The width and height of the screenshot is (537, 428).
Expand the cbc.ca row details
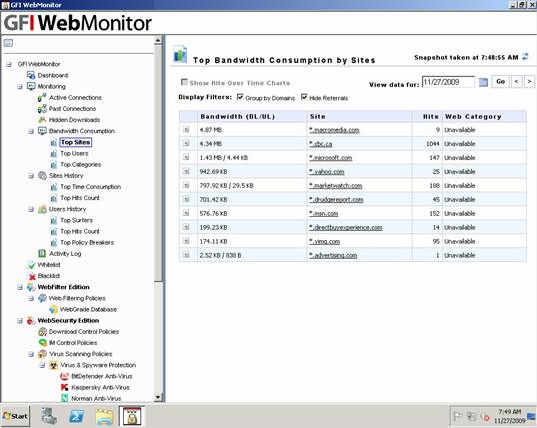(x=186, y=143)
